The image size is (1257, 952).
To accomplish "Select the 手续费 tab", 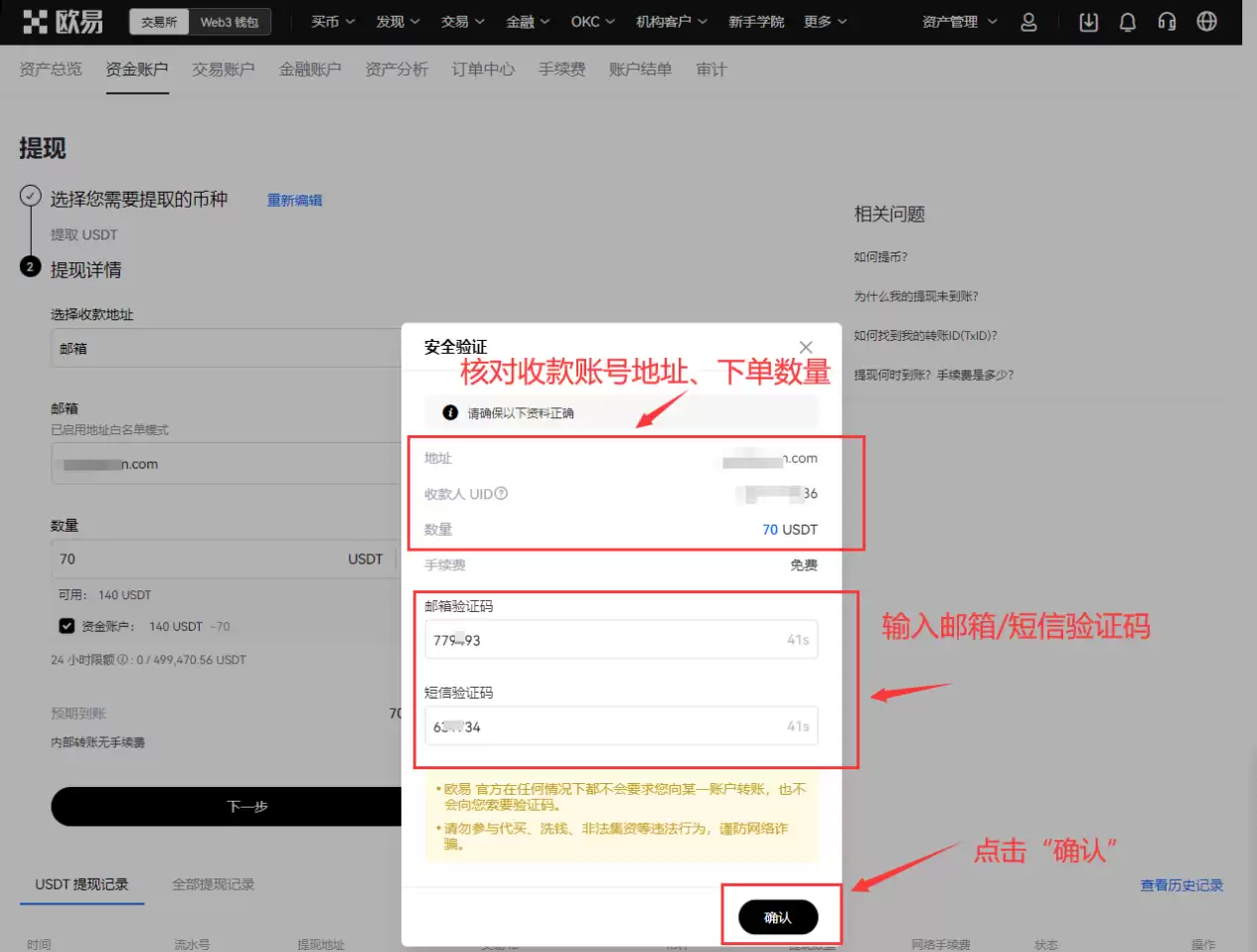I will click(x=561, y=69).
